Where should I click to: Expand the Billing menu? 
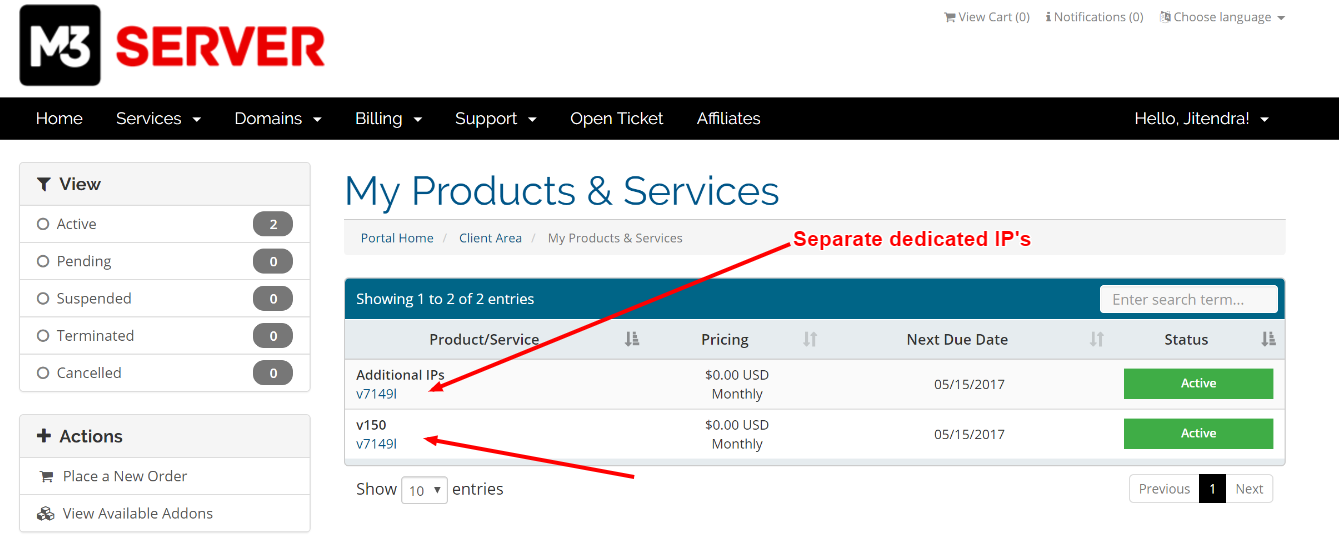[x=388, y=118]
